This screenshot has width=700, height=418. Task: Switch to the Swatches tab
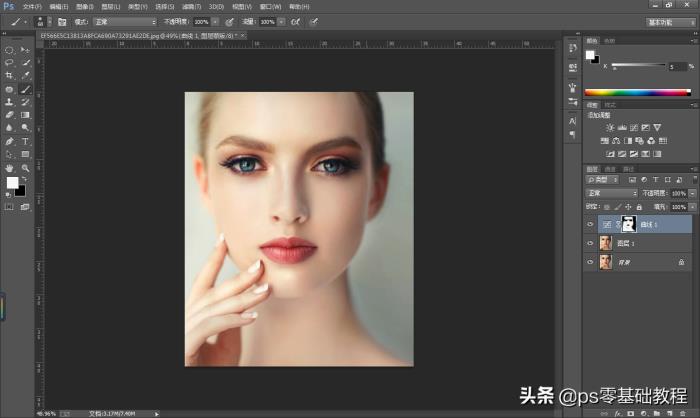pyautogui.click(x=610, y=41)
